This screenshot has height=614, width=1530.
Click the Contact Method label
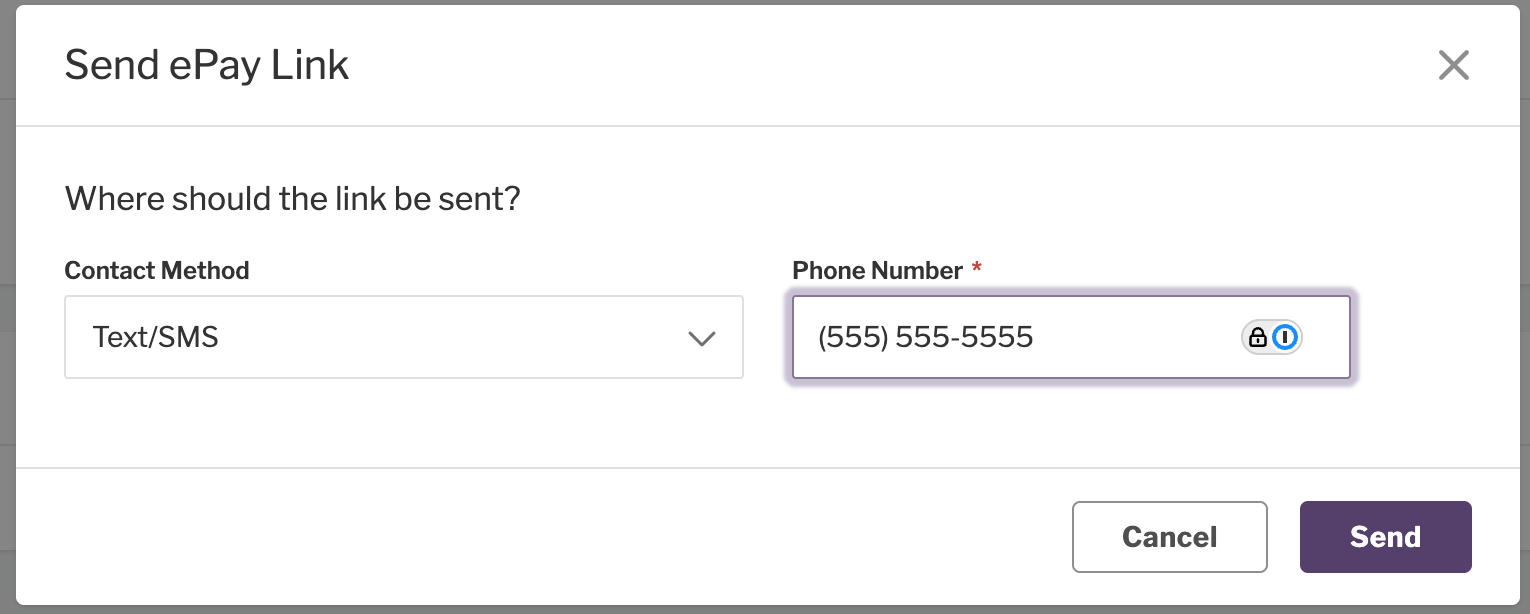point(157,270)
